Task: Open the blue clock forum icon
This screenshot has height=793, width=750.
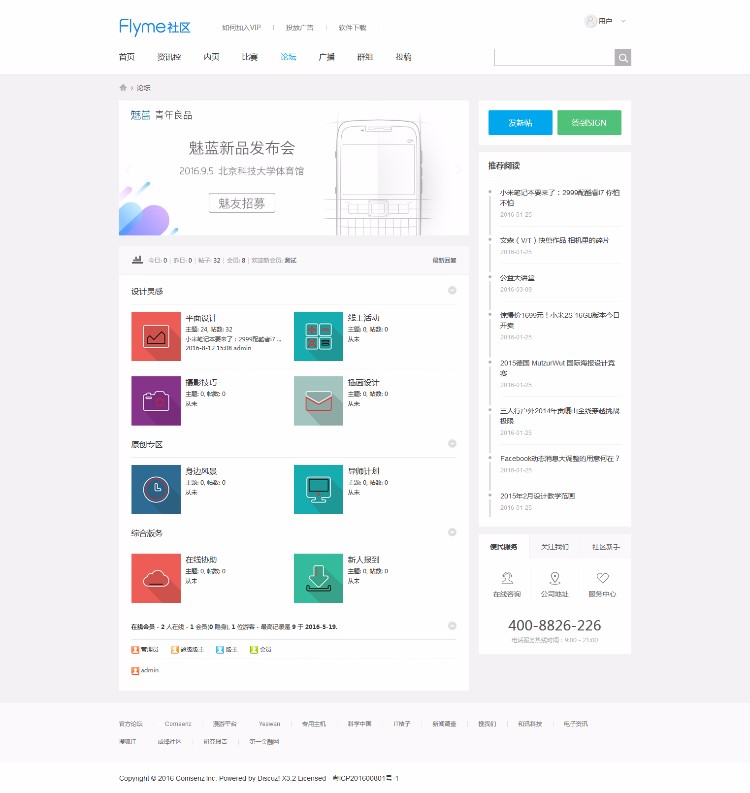Action: tap(156, 490)
